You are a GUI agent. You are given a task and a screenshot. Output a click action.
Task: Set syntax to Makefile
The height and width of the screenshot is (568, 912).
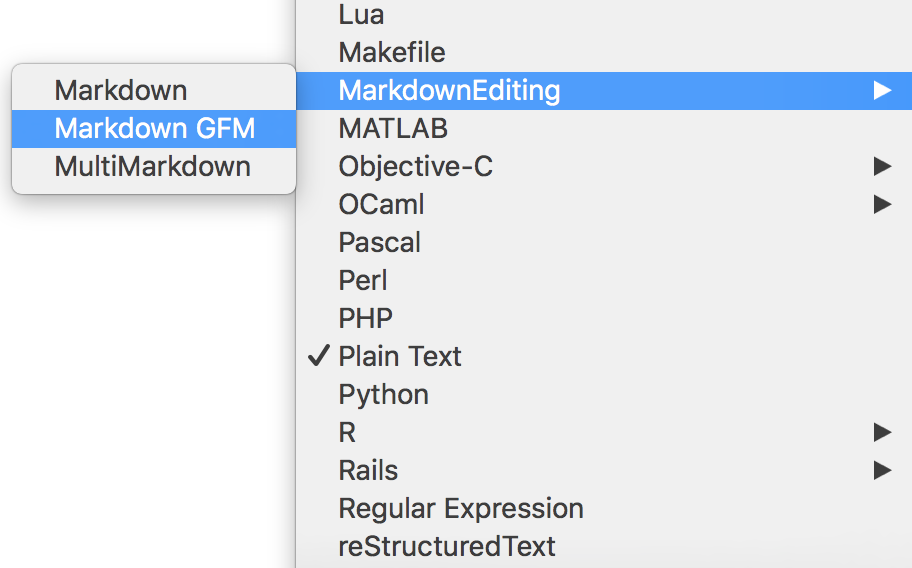pyautogui.click(x=392, y=52)
